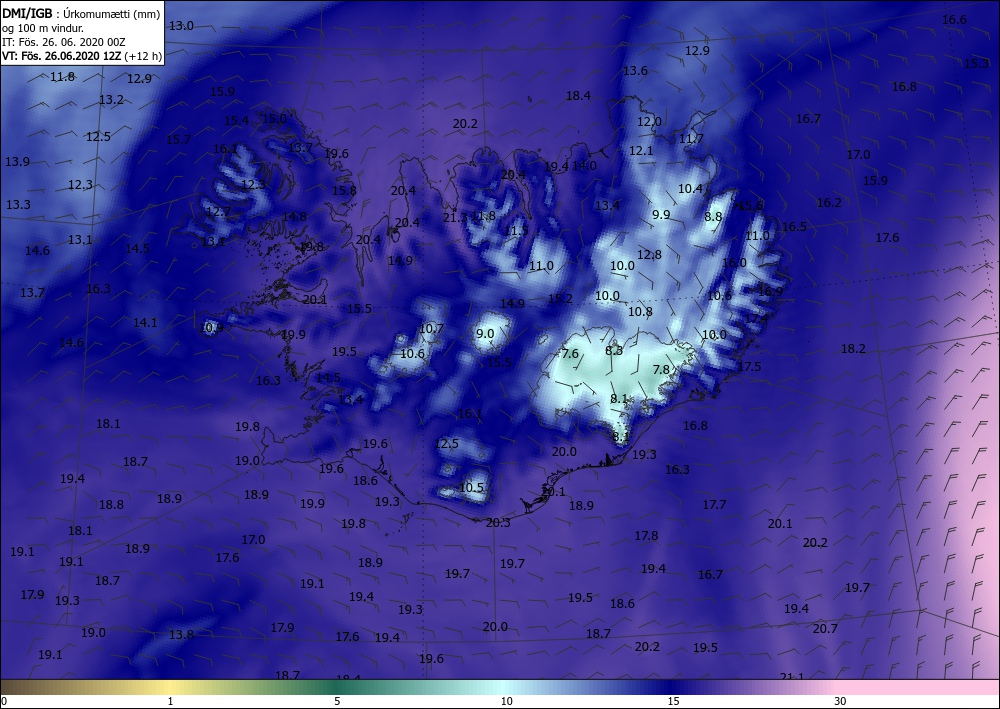Click the color scale label "30"
The height and width of the screenshot is (709, 1000).
[x=840, y=701]
